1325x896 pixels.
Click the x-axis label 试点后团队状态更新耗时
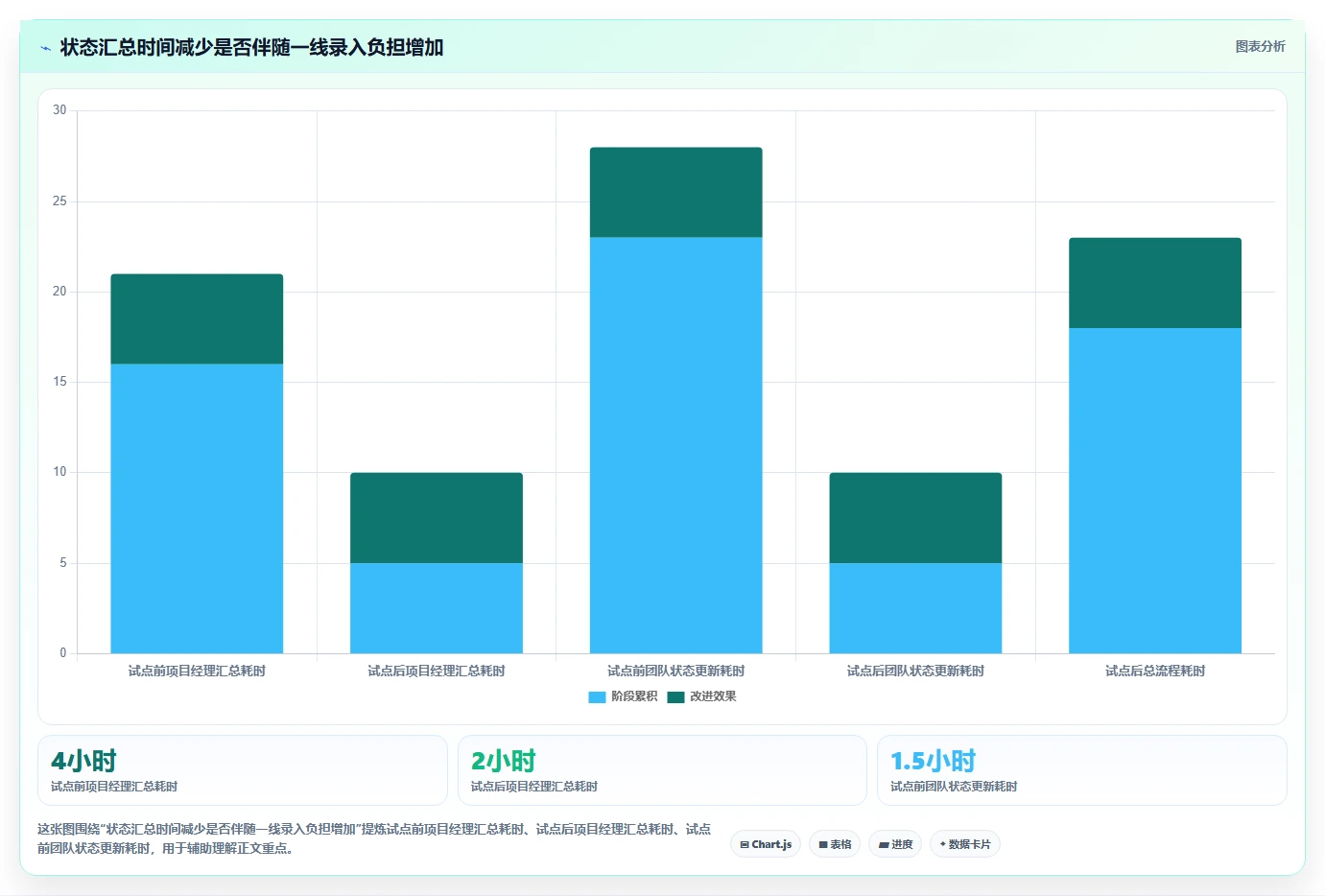tap(915, 671)
